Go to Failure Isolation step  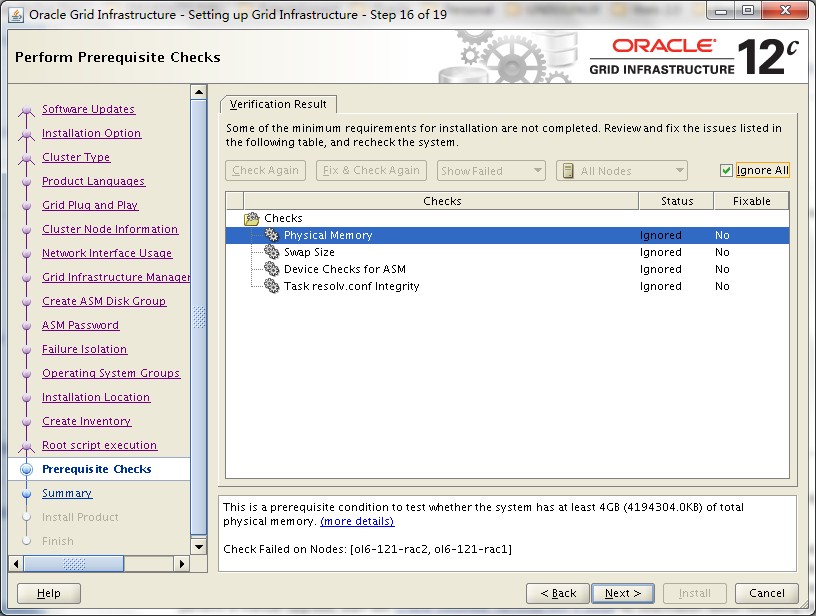(84, 349)
